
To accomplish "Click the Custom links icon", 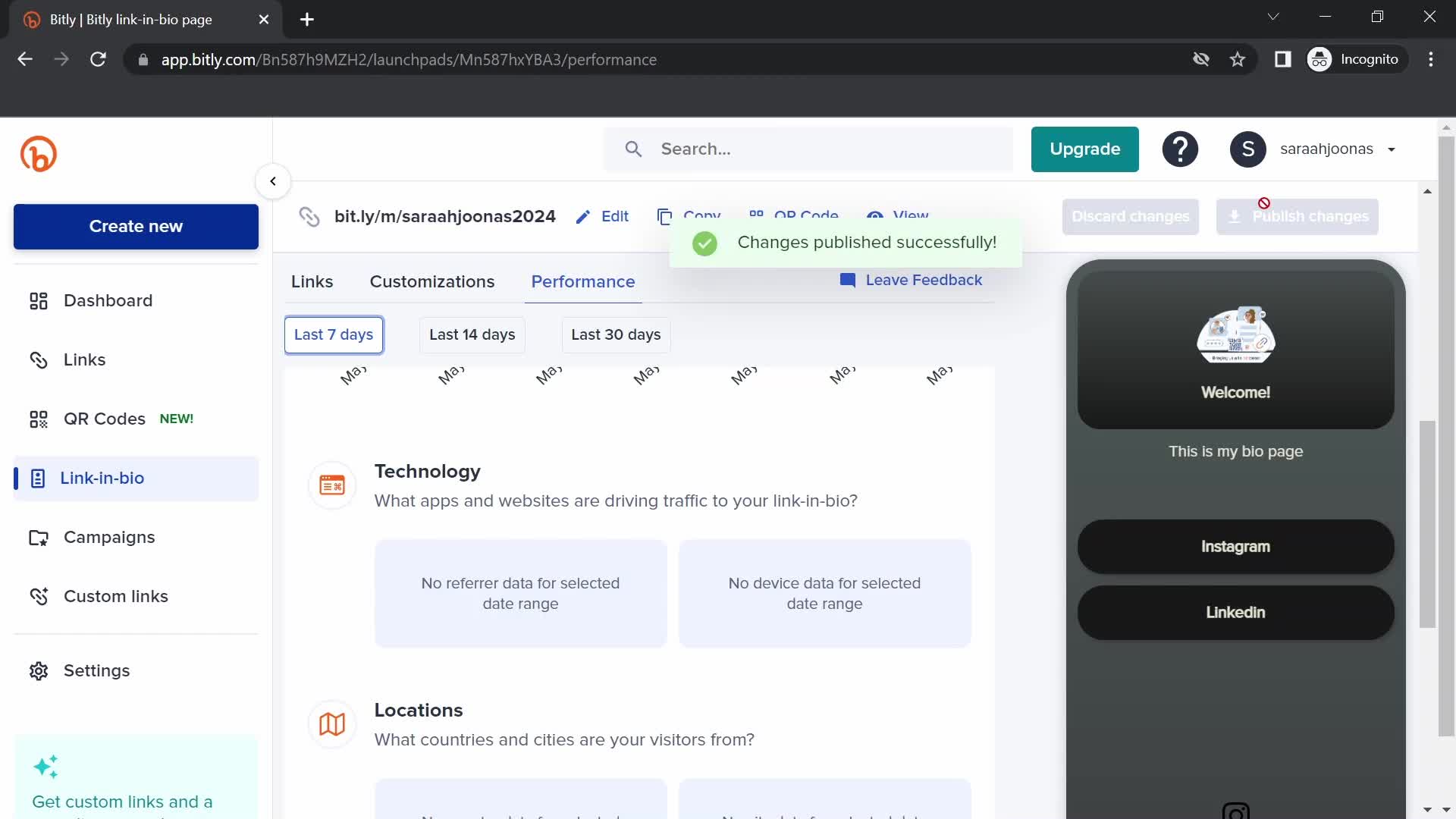I will coord(39,597).
